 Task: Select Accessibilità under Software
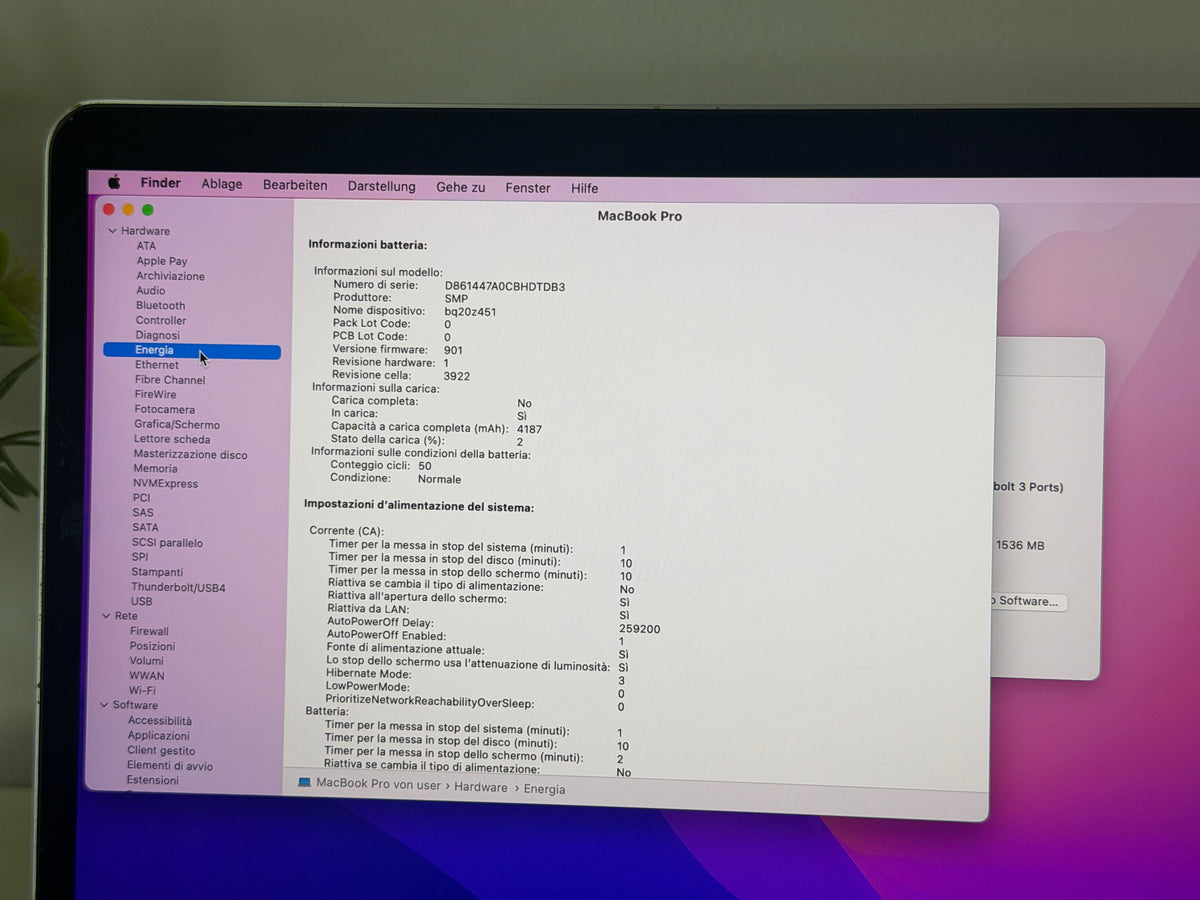[160, 721]
